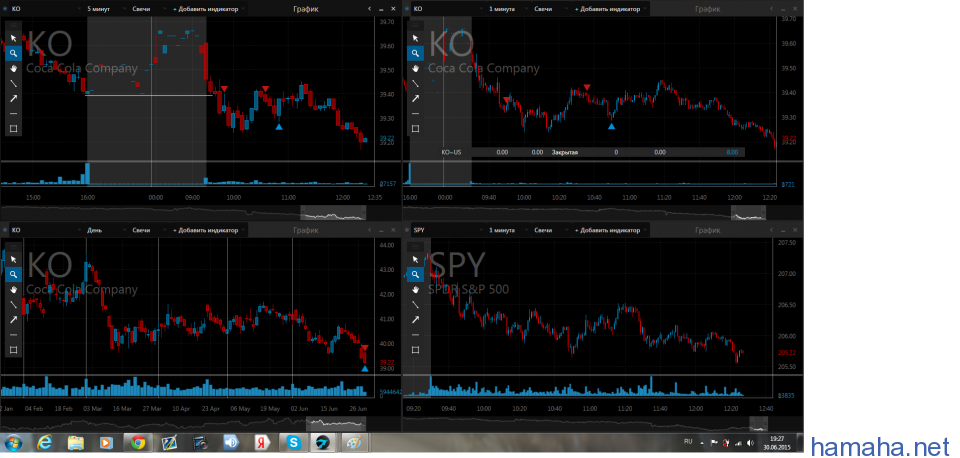Select arrow drawing tool in KO 1-minute chart

(416, 98)
